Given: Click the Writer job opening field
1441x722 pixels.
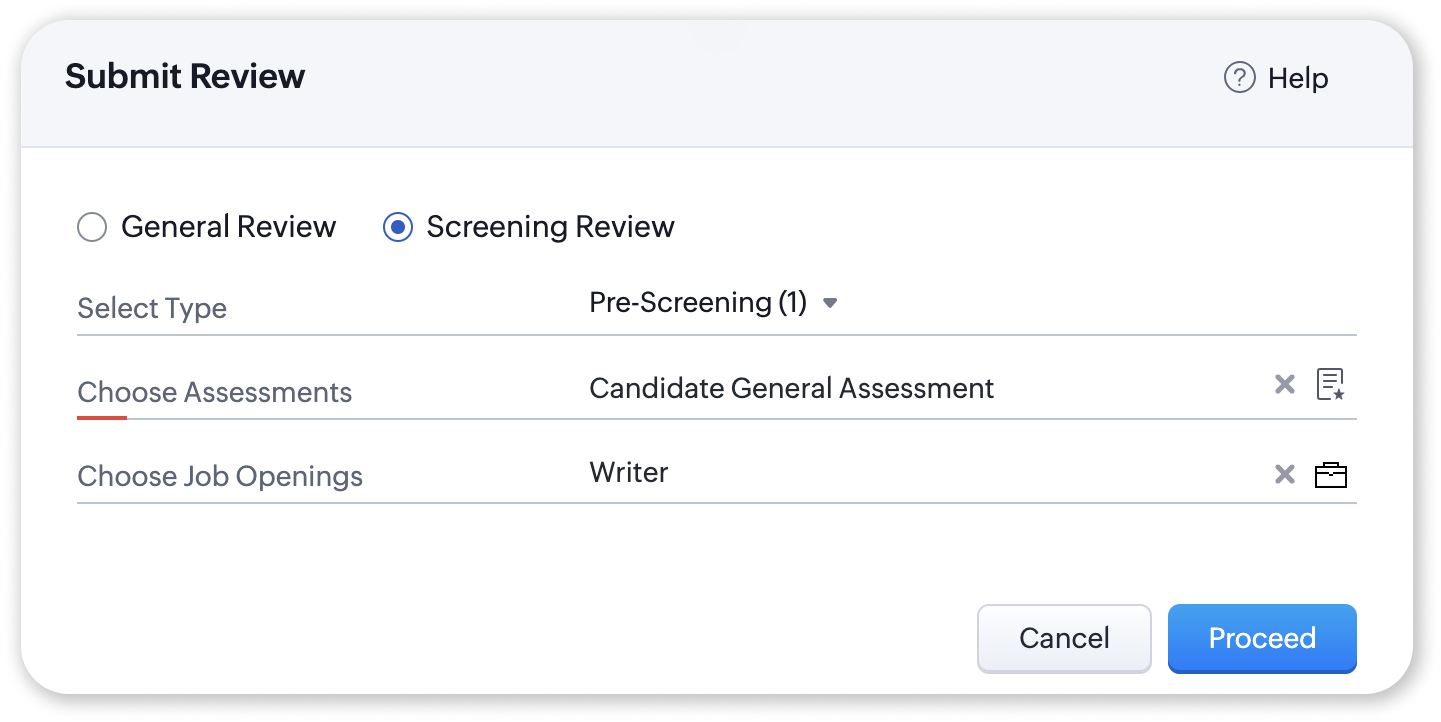Looking at the screenshot, I should 629,472.
